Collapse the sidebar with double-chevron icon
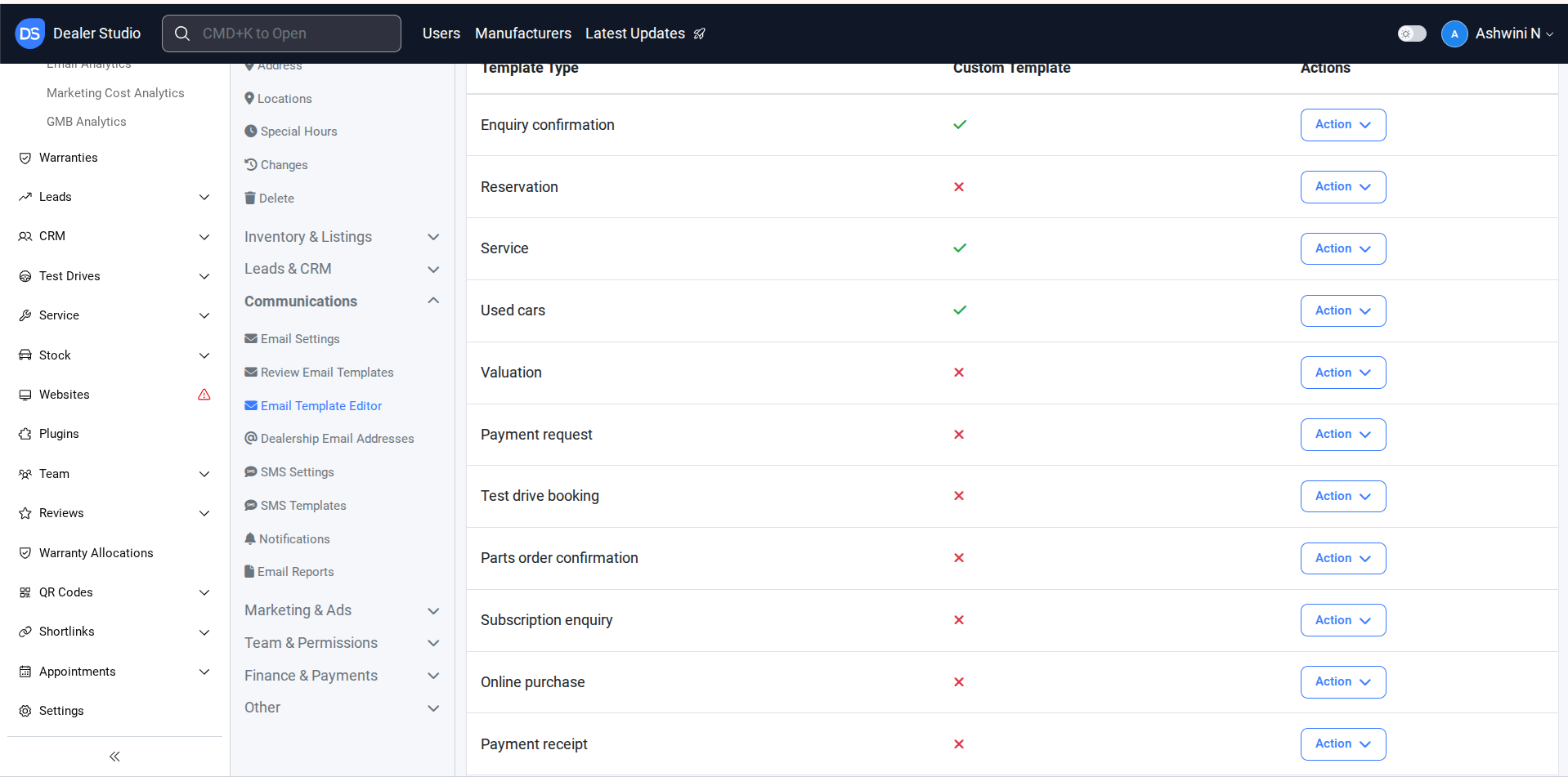The height and width of the screenshot is (777, 1568). 114,757
